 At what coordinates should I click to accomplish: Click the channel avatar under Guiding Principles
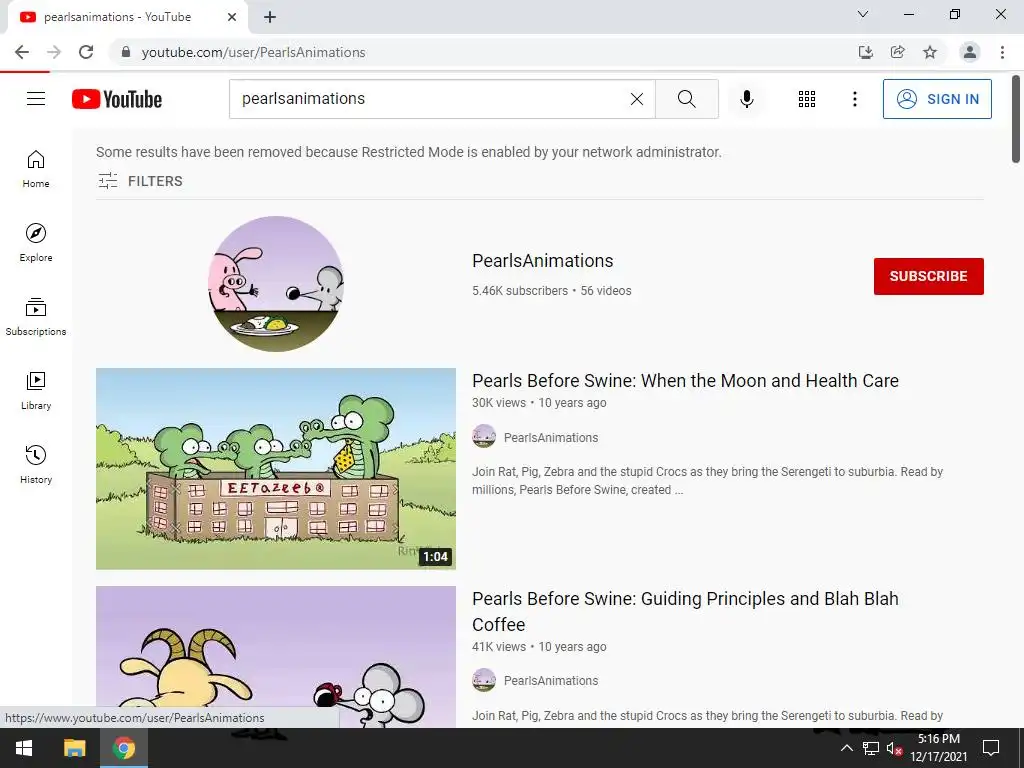(x=484, y=680)
